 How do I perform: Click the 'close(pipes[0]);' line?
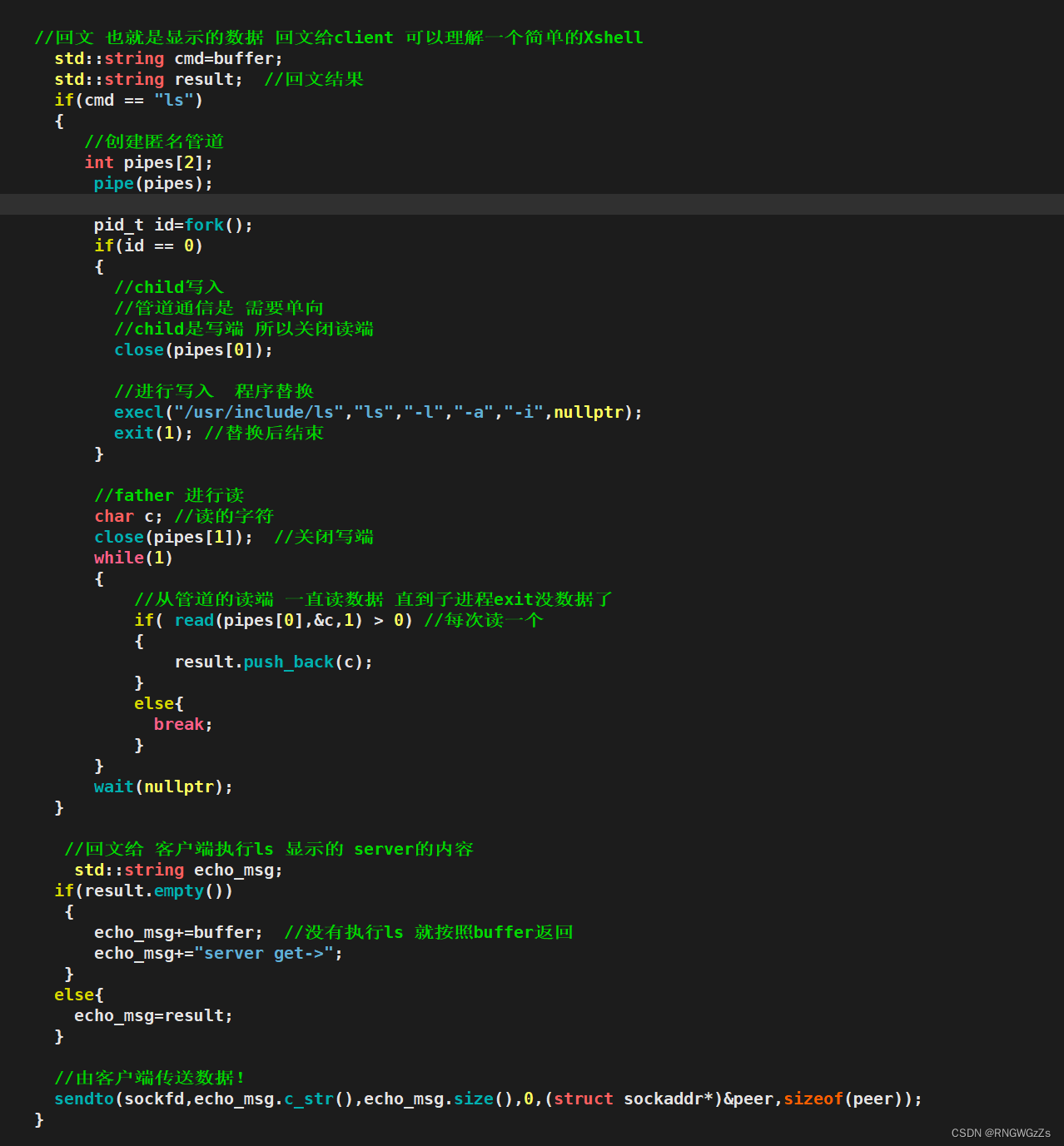point(193,350)
